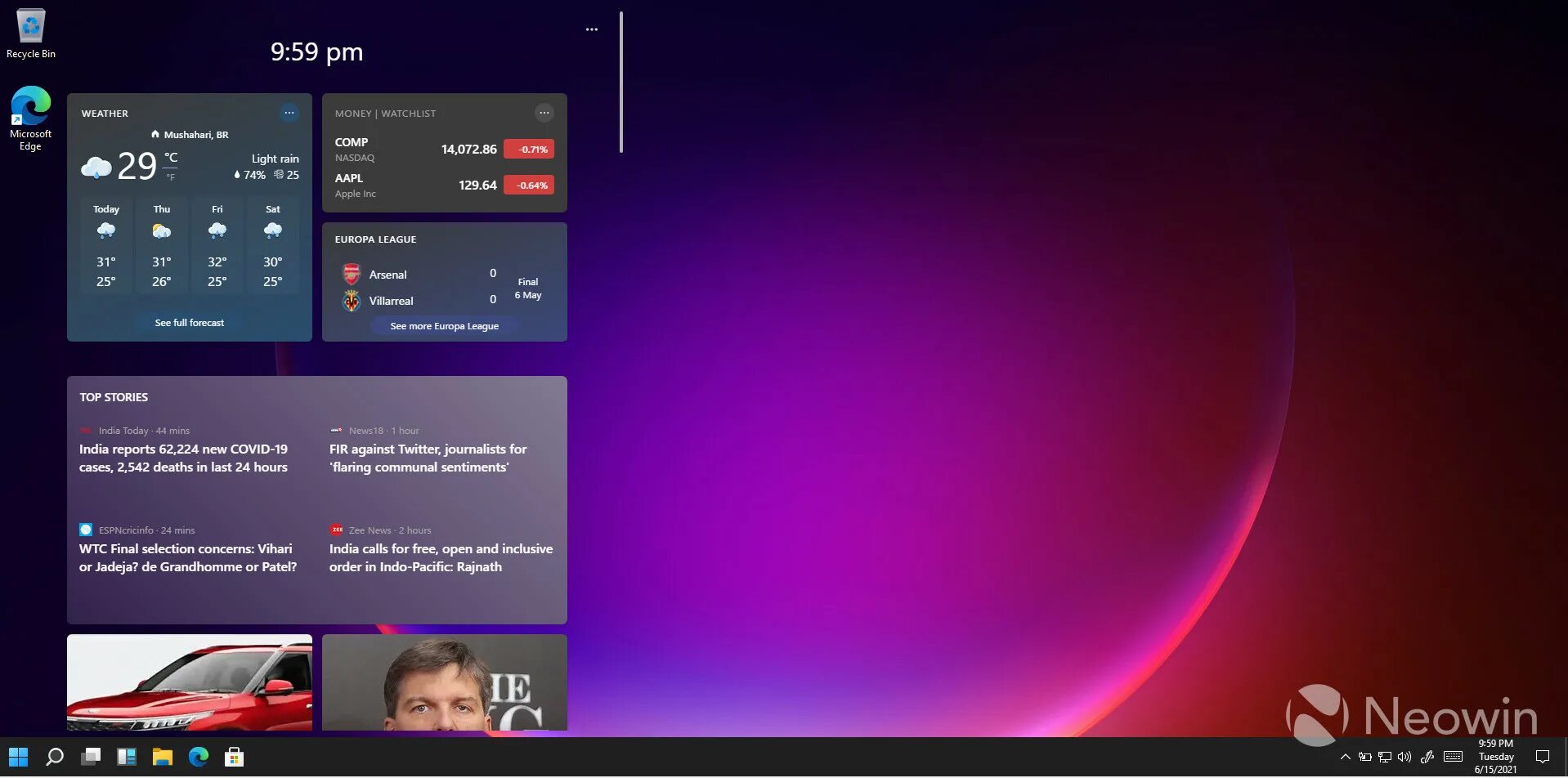The height and width of the screenshot is (778, 1568).
Task: Open WTC Final selection concerns story
Action: point(188,558)
